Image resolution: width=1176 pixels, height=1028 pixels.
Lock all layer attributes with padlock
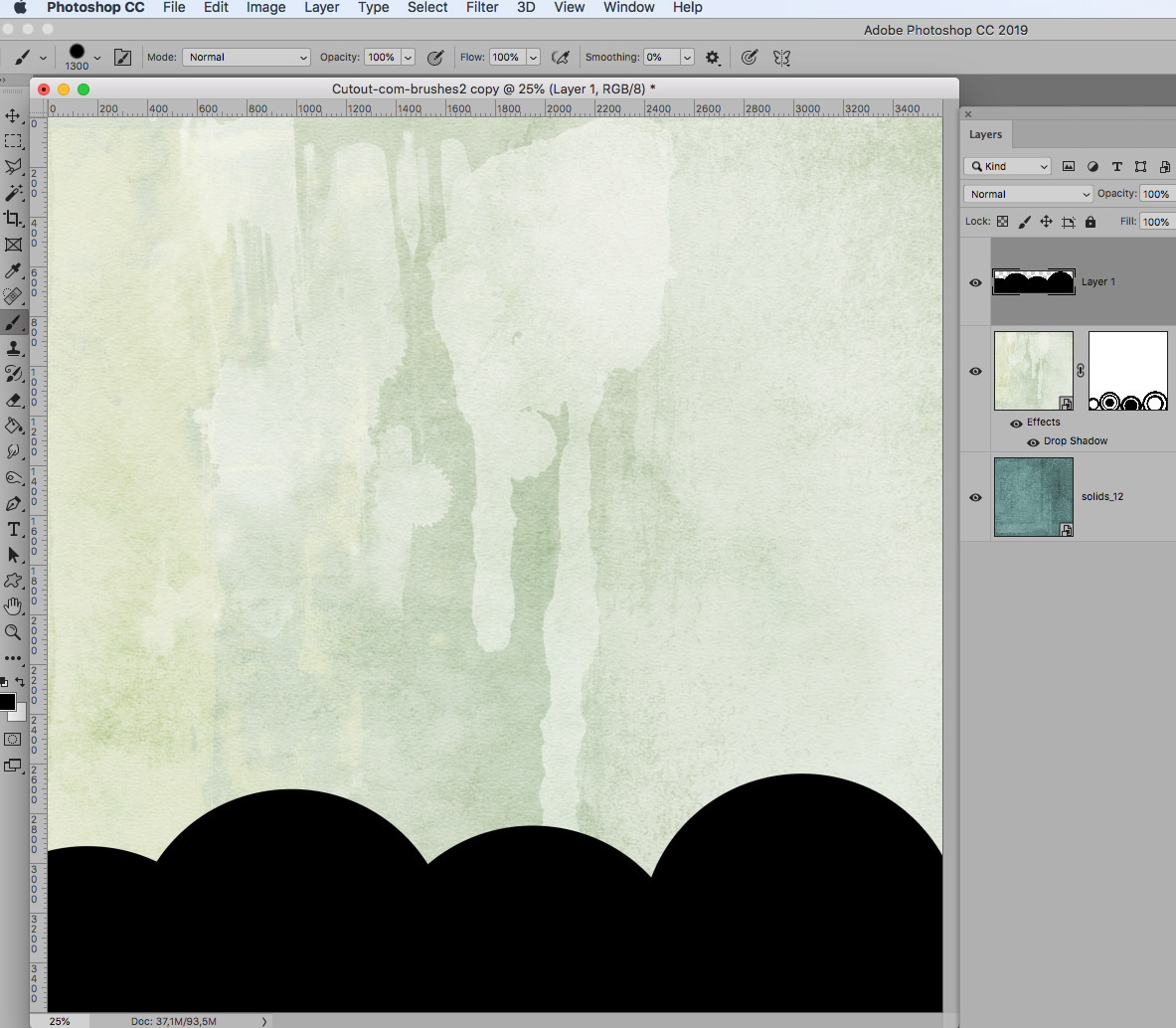pyautogui.click(x=1091, y=221)
